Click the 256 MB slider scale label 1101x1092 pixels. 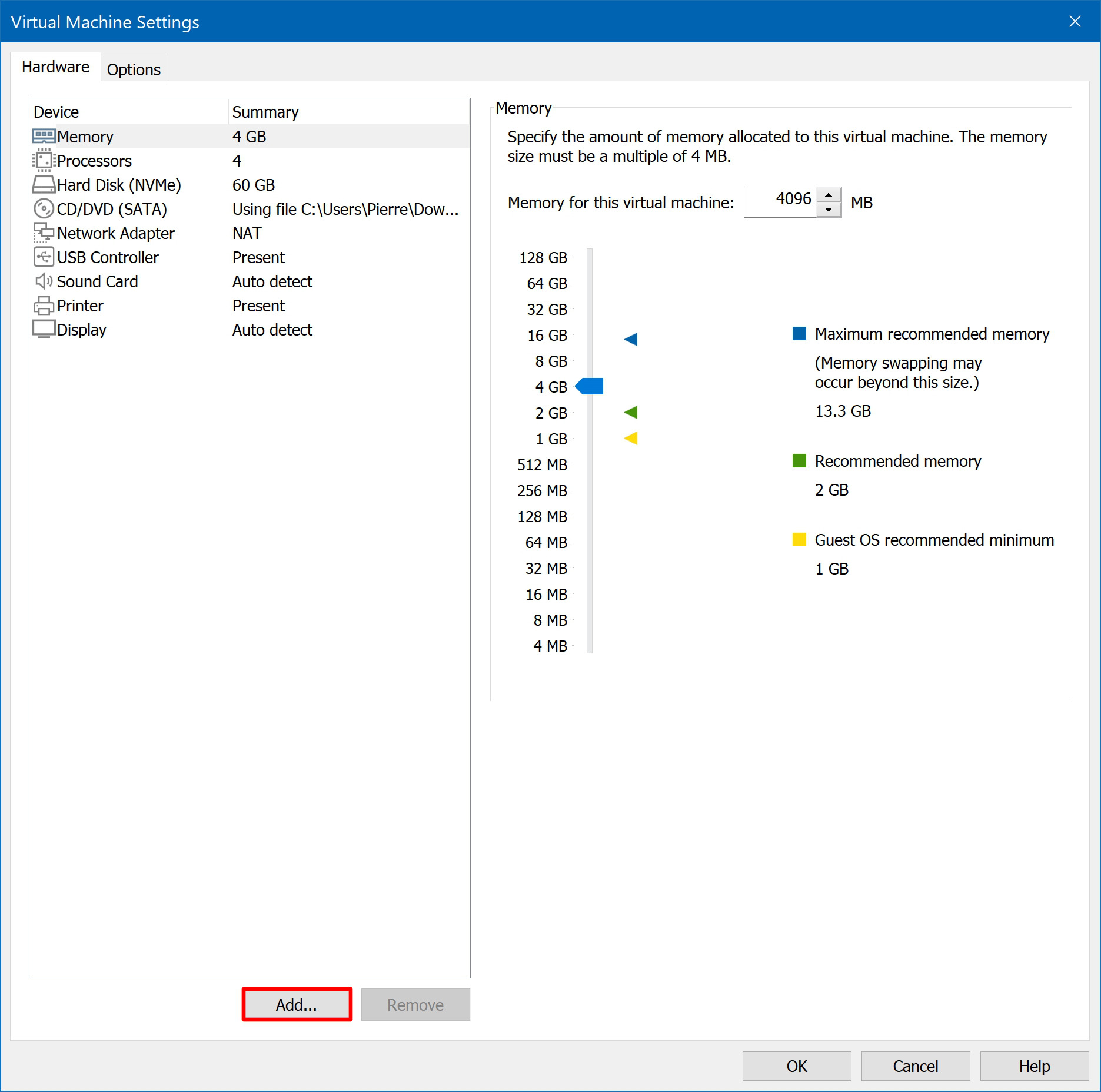tap(543, 491)
